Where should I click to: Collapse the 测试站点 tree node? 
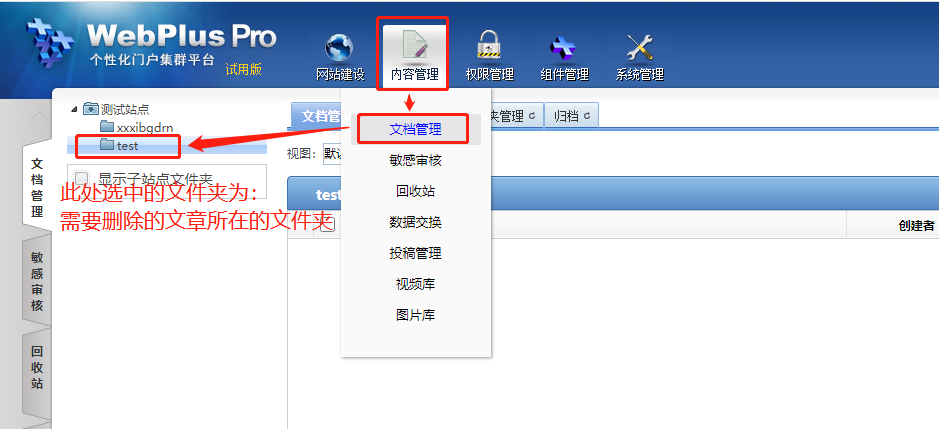[x=74, y=109]
